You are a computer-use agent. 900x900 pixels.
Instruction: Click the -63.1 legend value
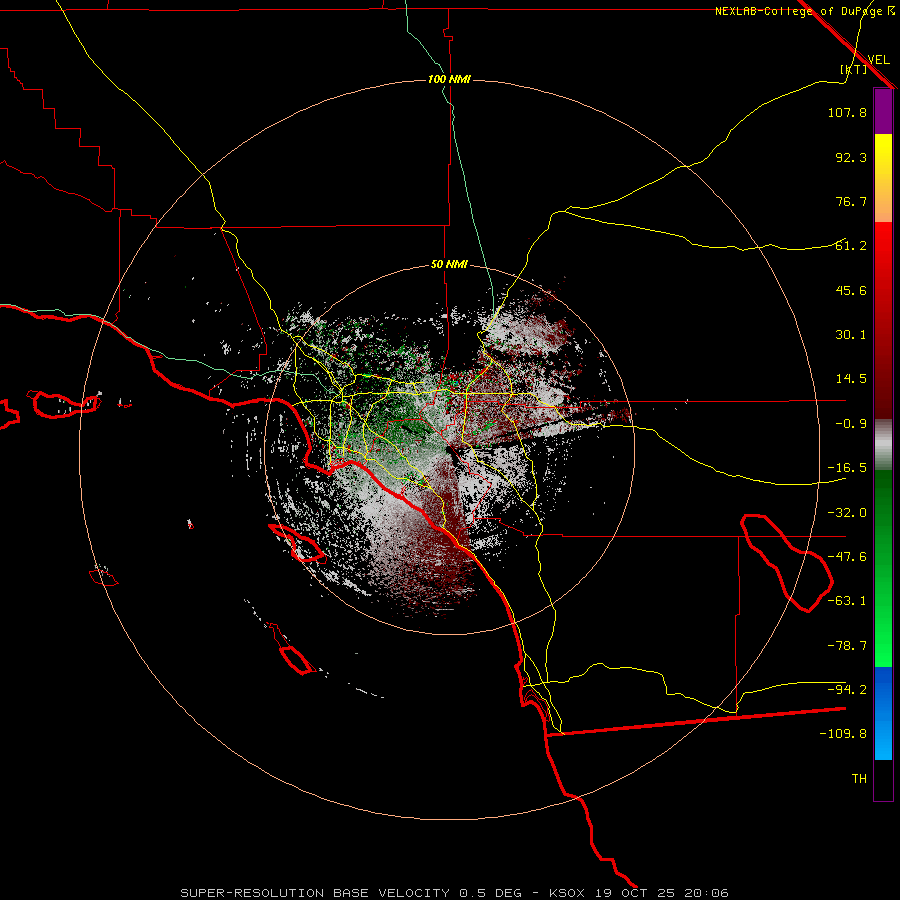tap(847, 601)
